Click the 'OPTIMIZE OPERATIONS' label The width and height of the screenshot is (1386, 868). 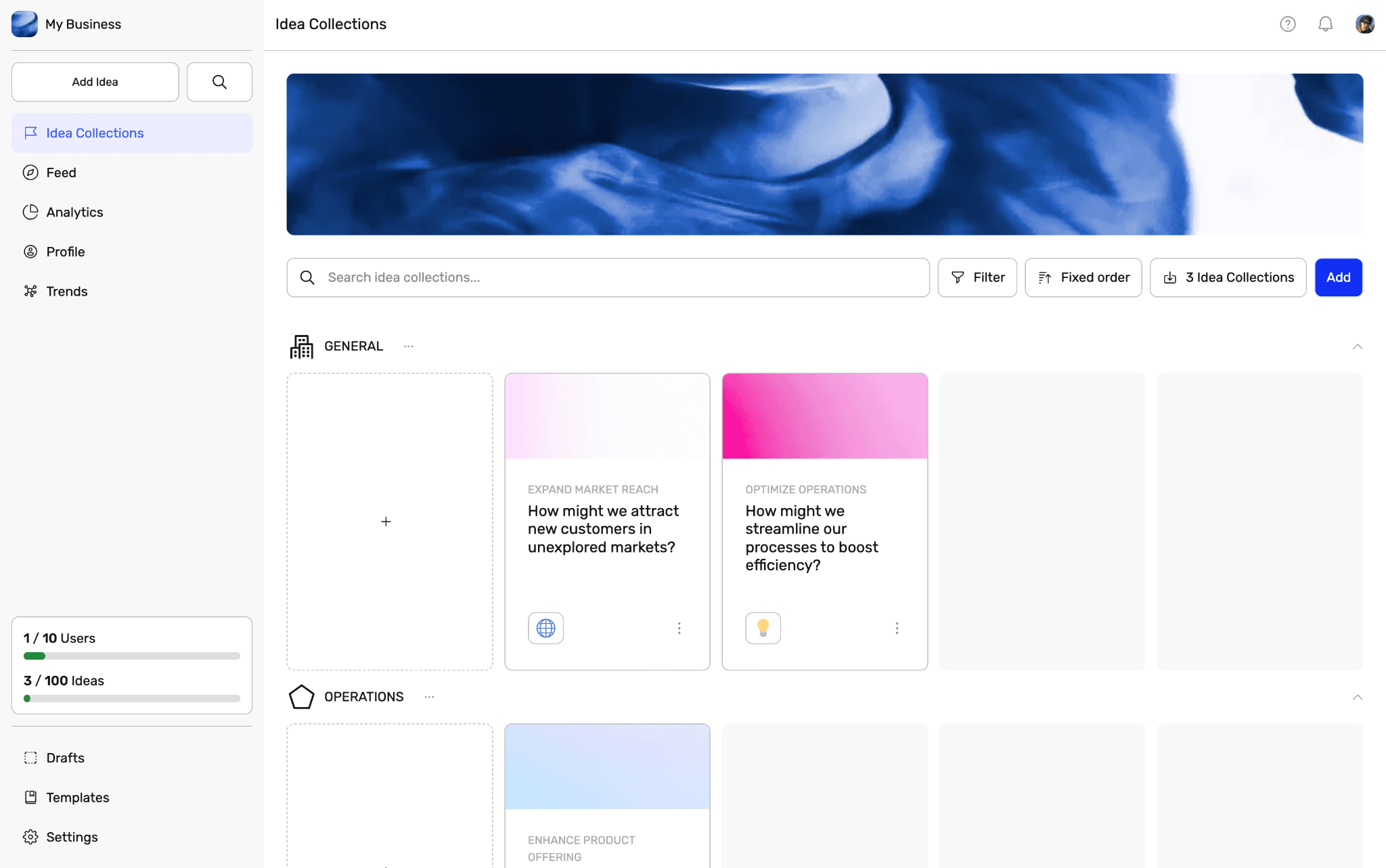[805, 489]
